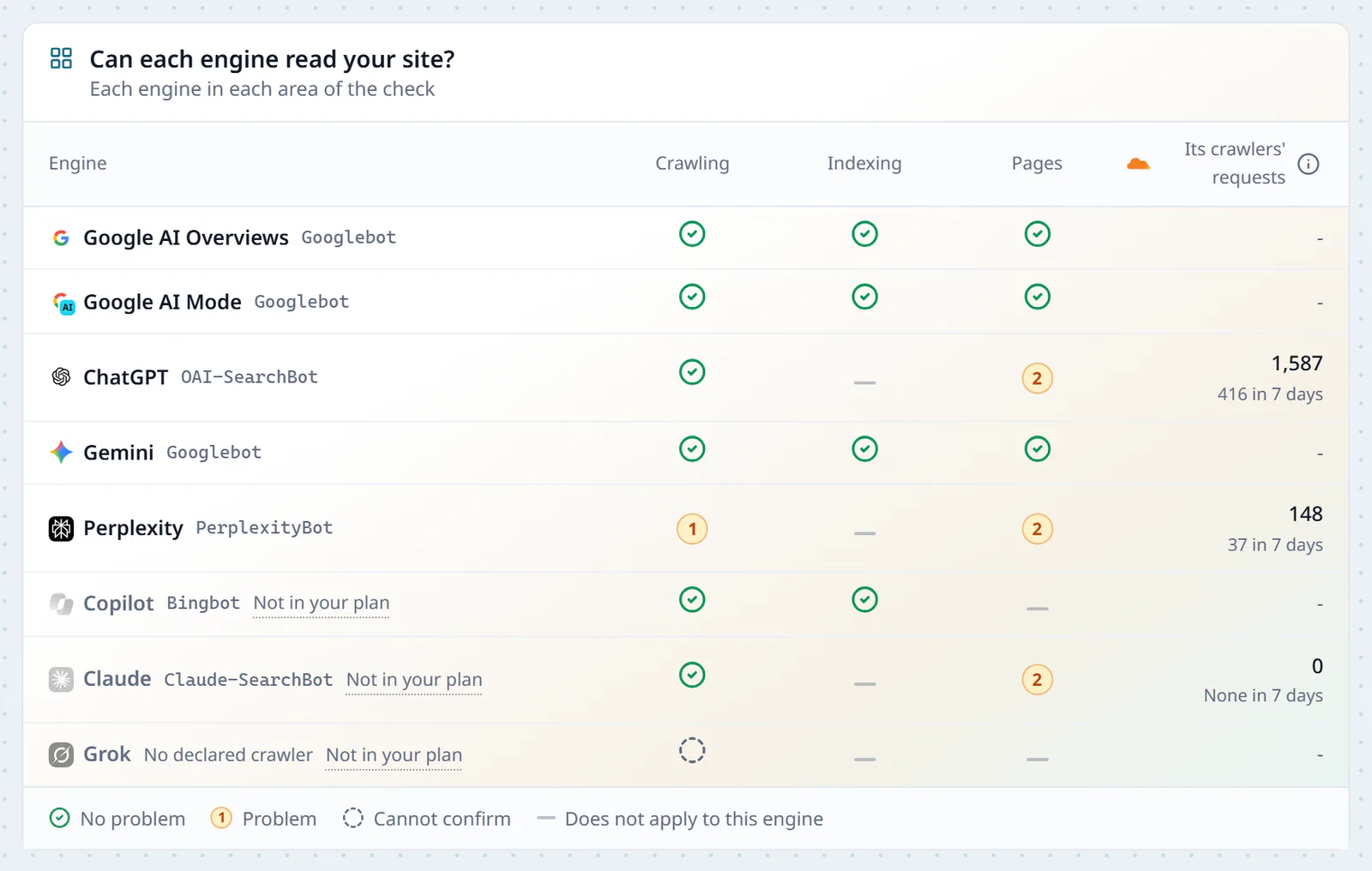Click the Engine column header

(x=78, y=164)
